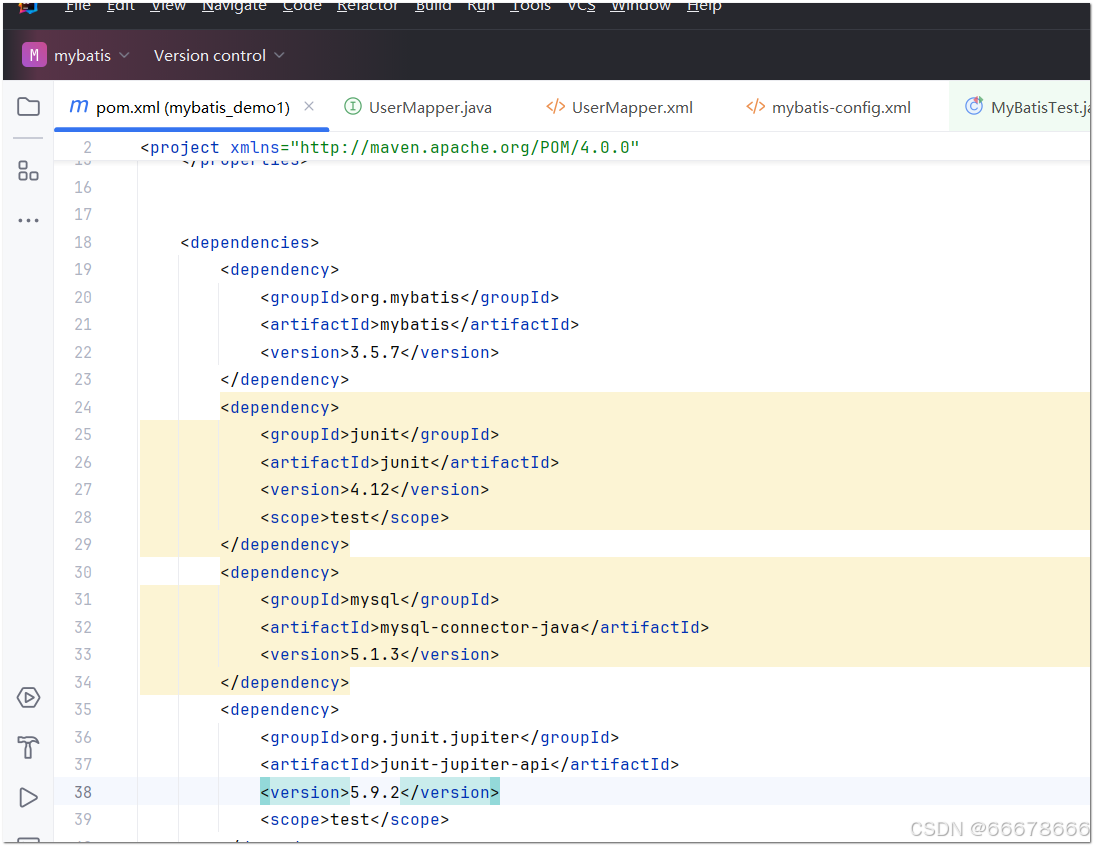The image size is (1094, 846).
Task: Open the Project tool window folder icon
Action: click(28, 107)
